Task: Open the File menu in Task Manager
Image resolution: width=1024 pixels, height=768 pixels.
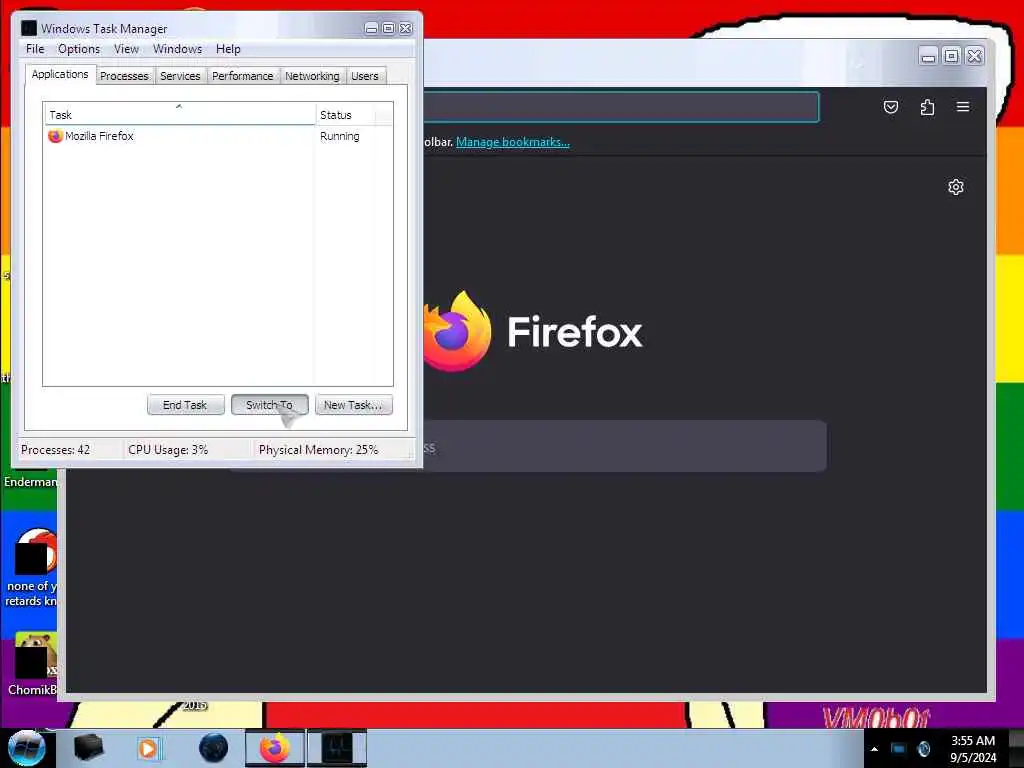Action: coord(35,49)
